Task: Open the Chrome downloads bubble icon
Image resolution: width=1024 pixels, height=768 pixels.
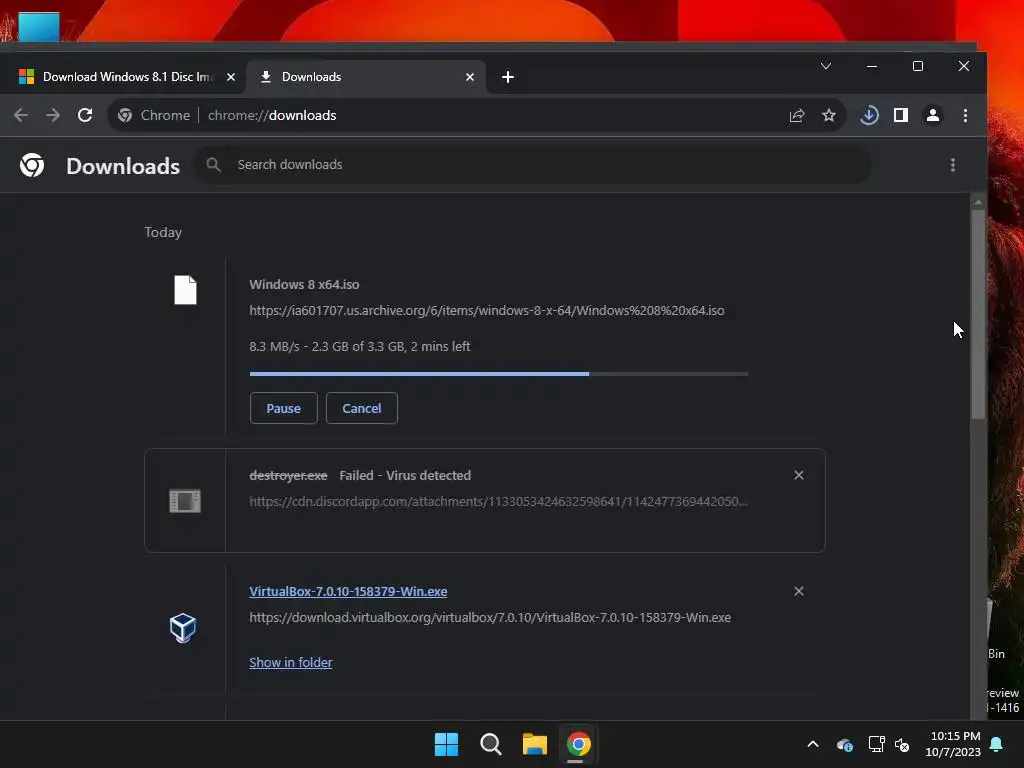Action: coord(869,116)
